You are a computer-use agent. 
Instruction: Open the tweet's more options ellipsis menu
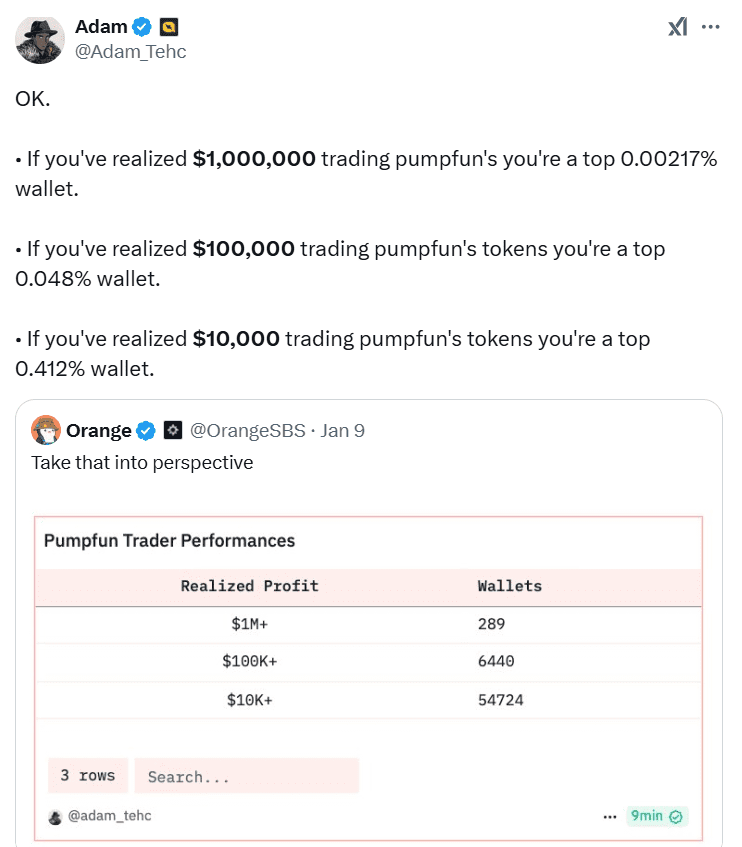(711, 29)
